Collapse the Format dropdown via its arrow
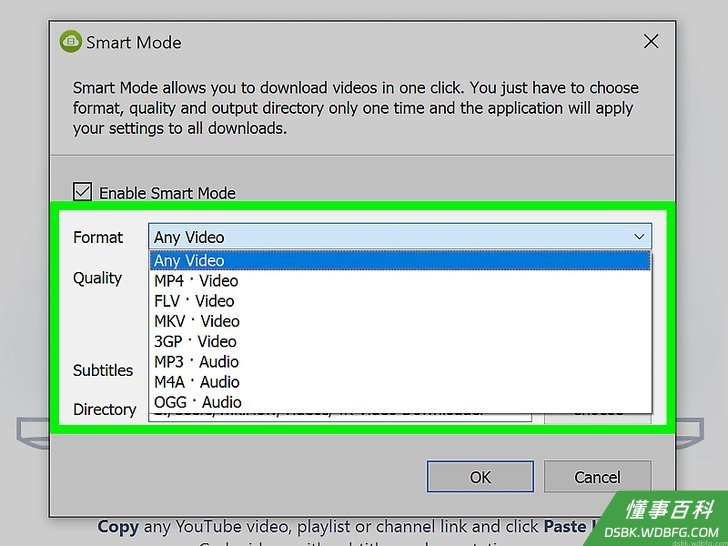 pyautogui.click(x=639, y=237)
